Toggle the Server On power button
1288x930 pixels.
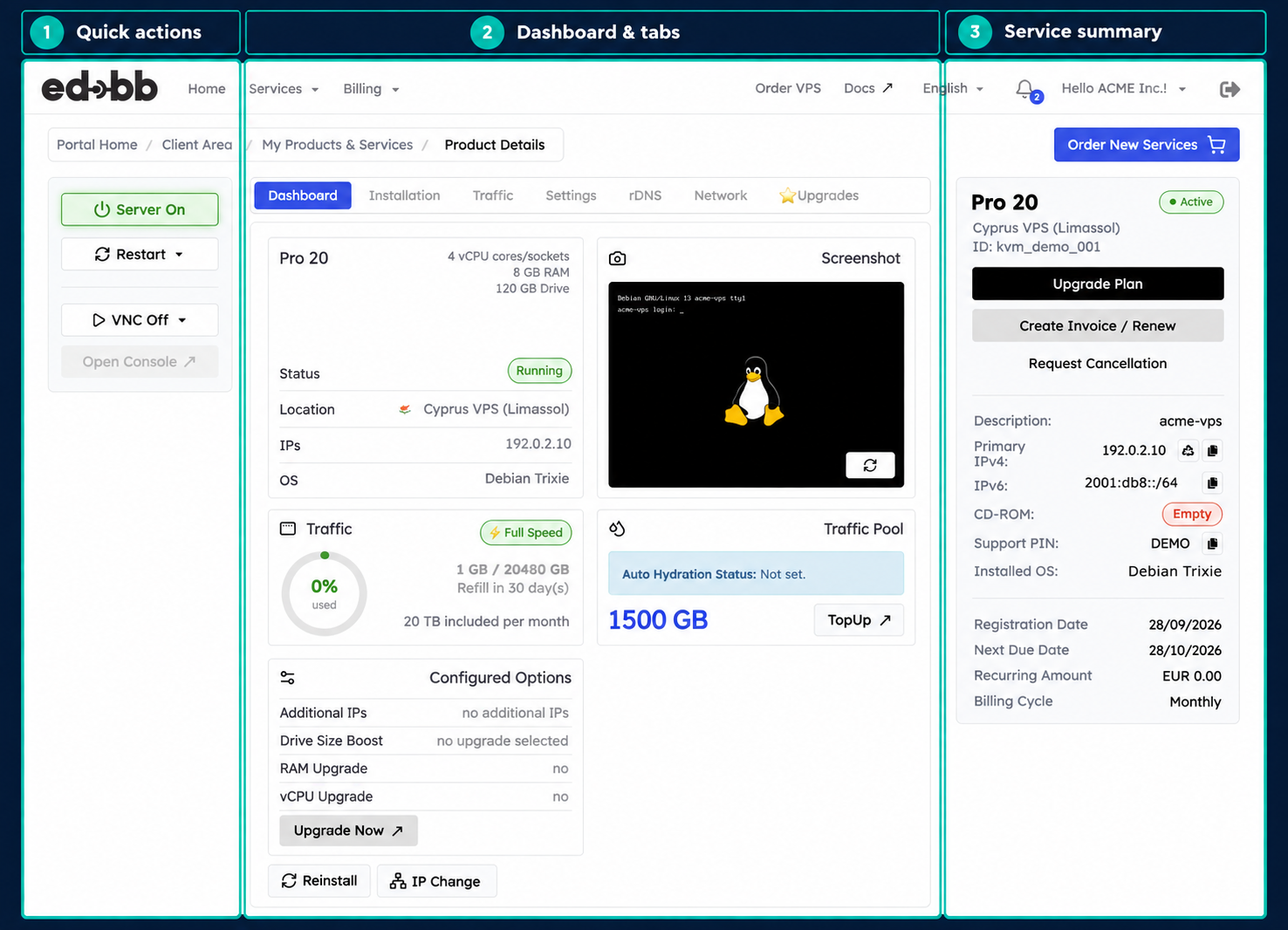pos(140,209)
